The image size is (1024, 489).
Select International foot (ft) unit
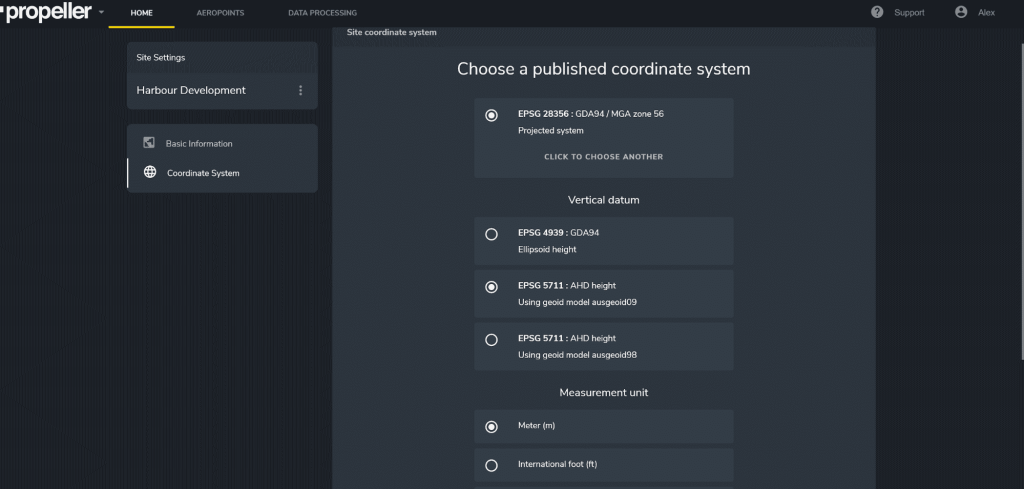(491, 465)
